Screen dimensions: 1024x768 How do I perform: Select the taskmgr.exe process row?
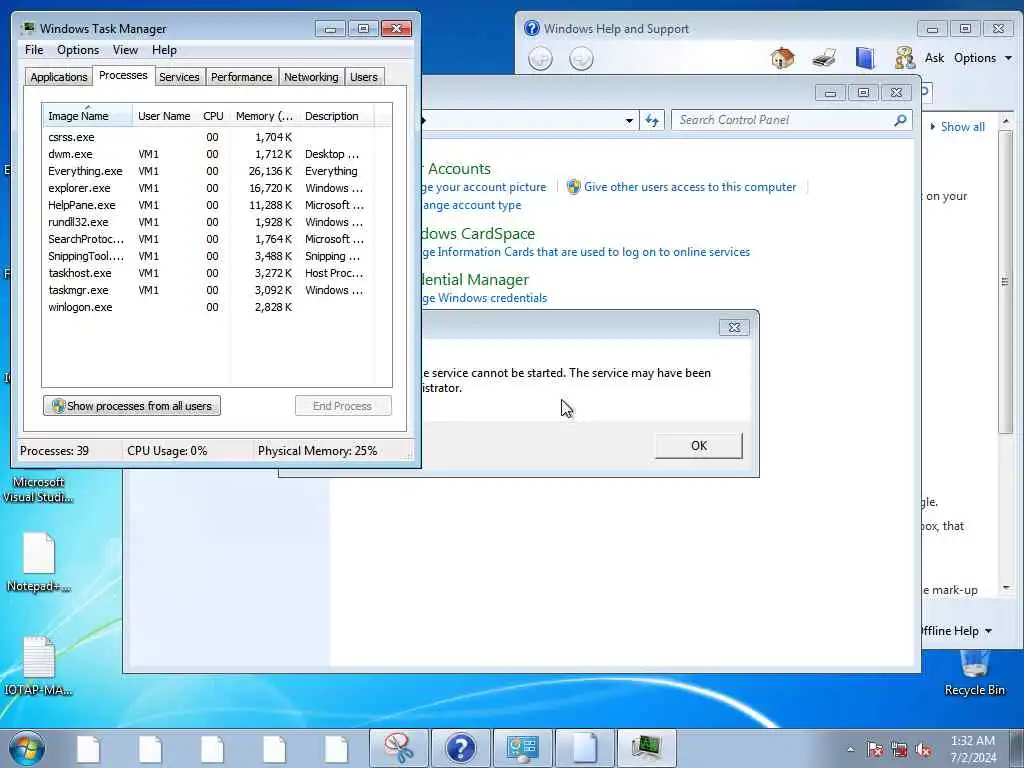[208, 290]
